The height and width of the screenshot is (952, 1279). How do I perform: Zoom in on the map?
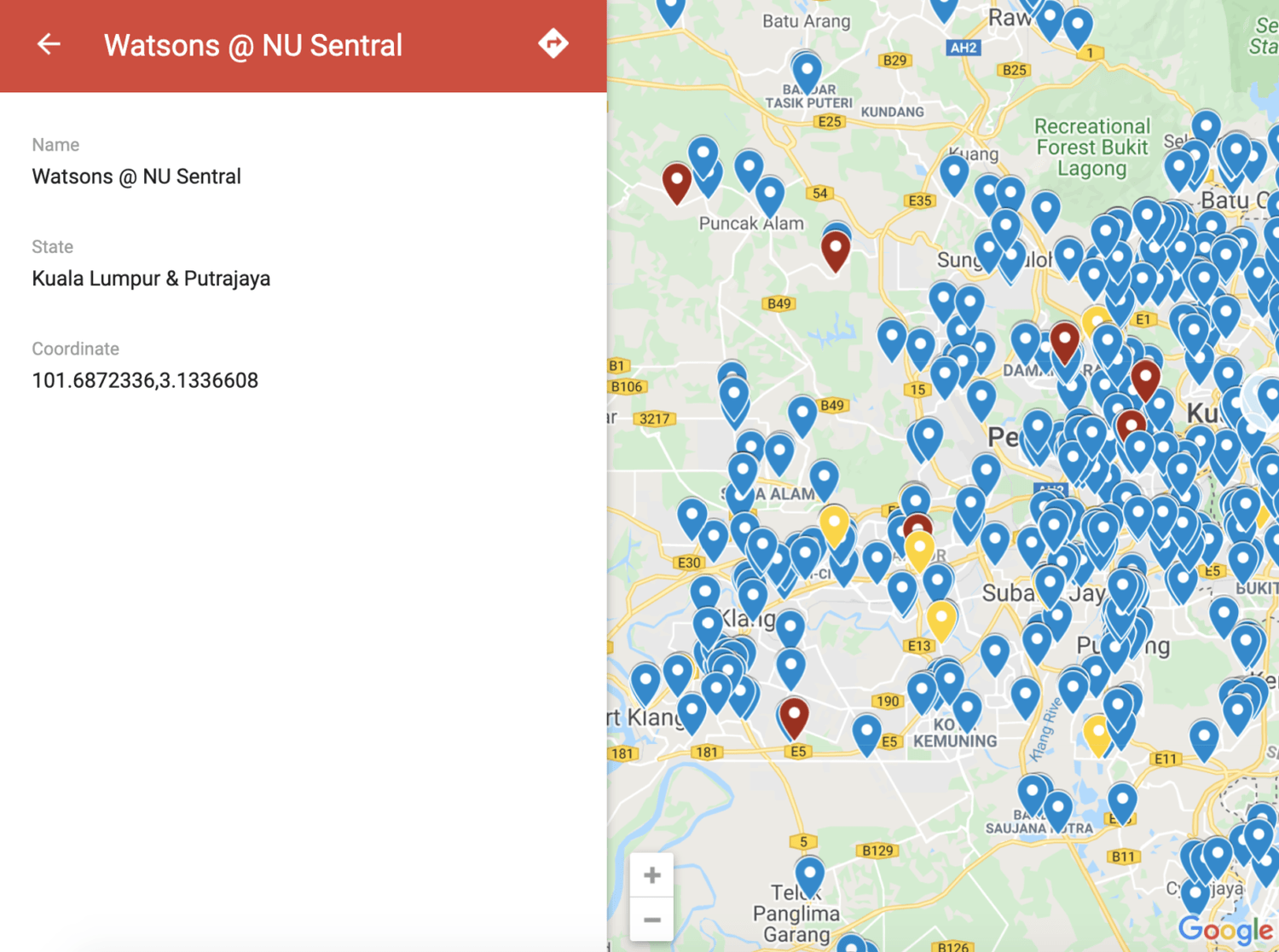click(x=652, y=875)
